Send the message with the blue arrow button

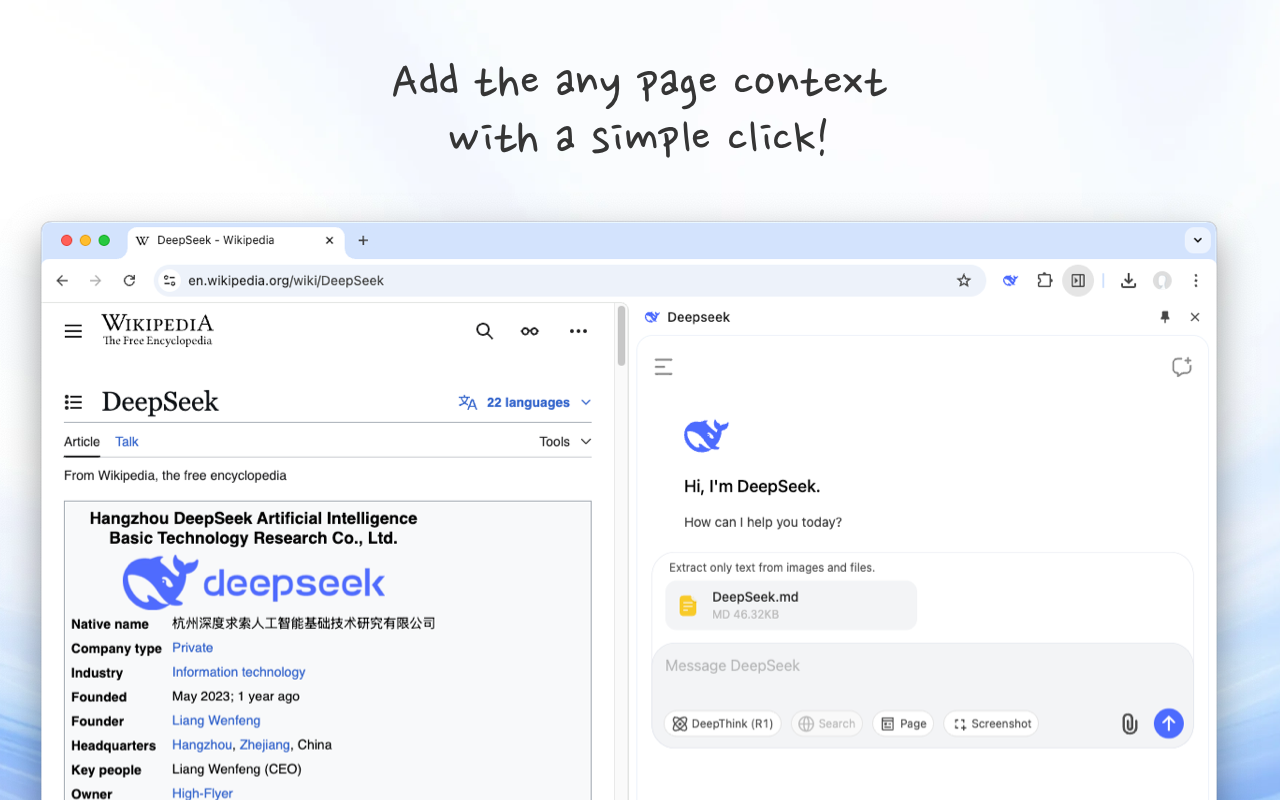tap(1169, 724)
